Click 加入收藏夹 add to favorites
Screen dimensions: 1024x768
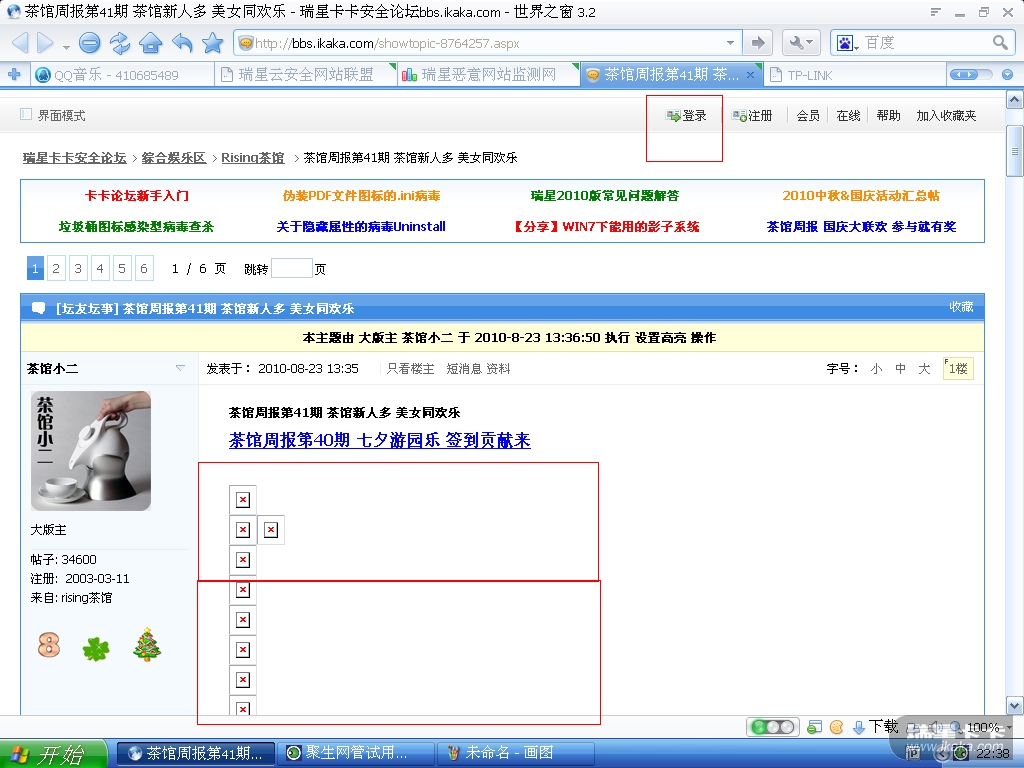pos(946,116)
